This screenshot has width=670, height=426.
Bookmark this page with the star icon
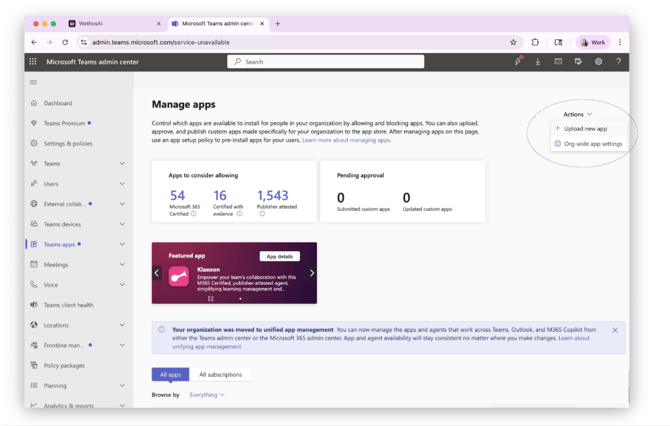tap(513, 42)
